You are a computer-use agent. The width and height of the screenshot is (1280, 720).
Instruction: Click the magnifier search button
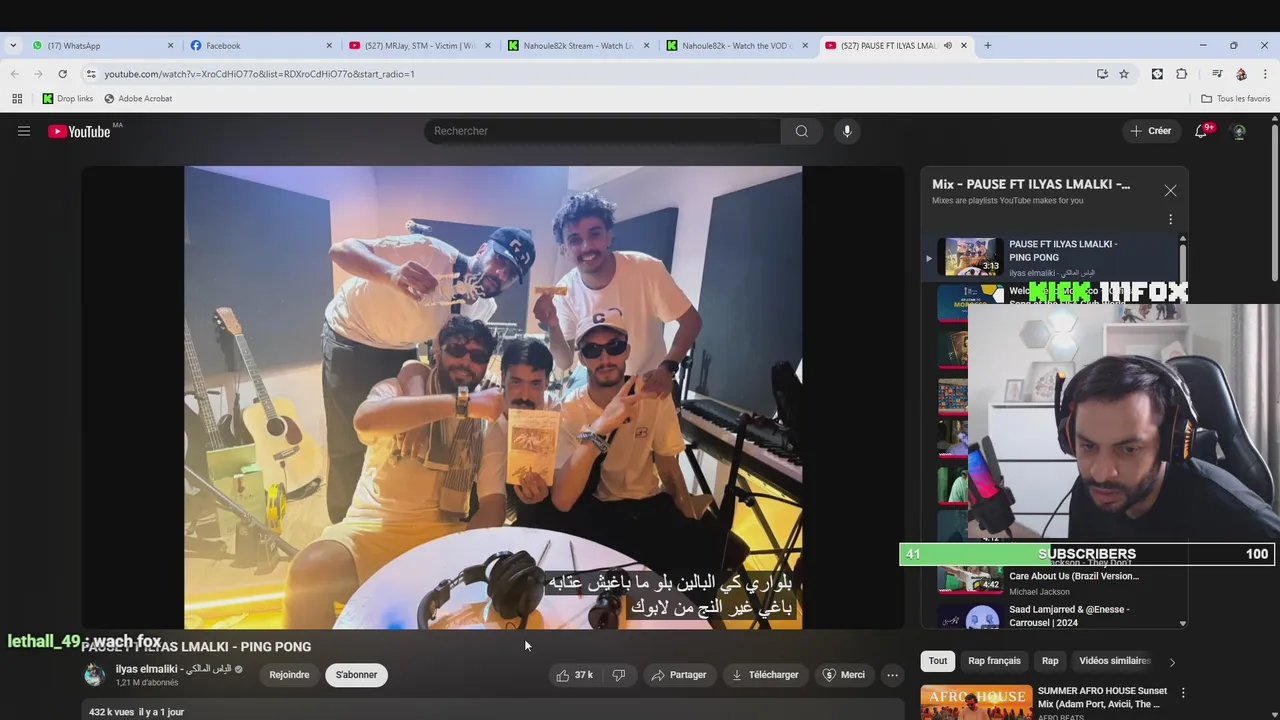click(x=802, y=131)
